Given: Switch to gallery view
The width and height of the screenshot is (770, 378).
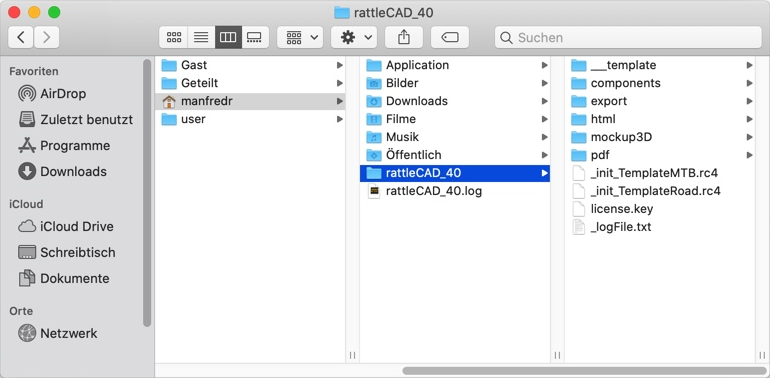Looking at the screenshot, I should [x=255, y=37].
